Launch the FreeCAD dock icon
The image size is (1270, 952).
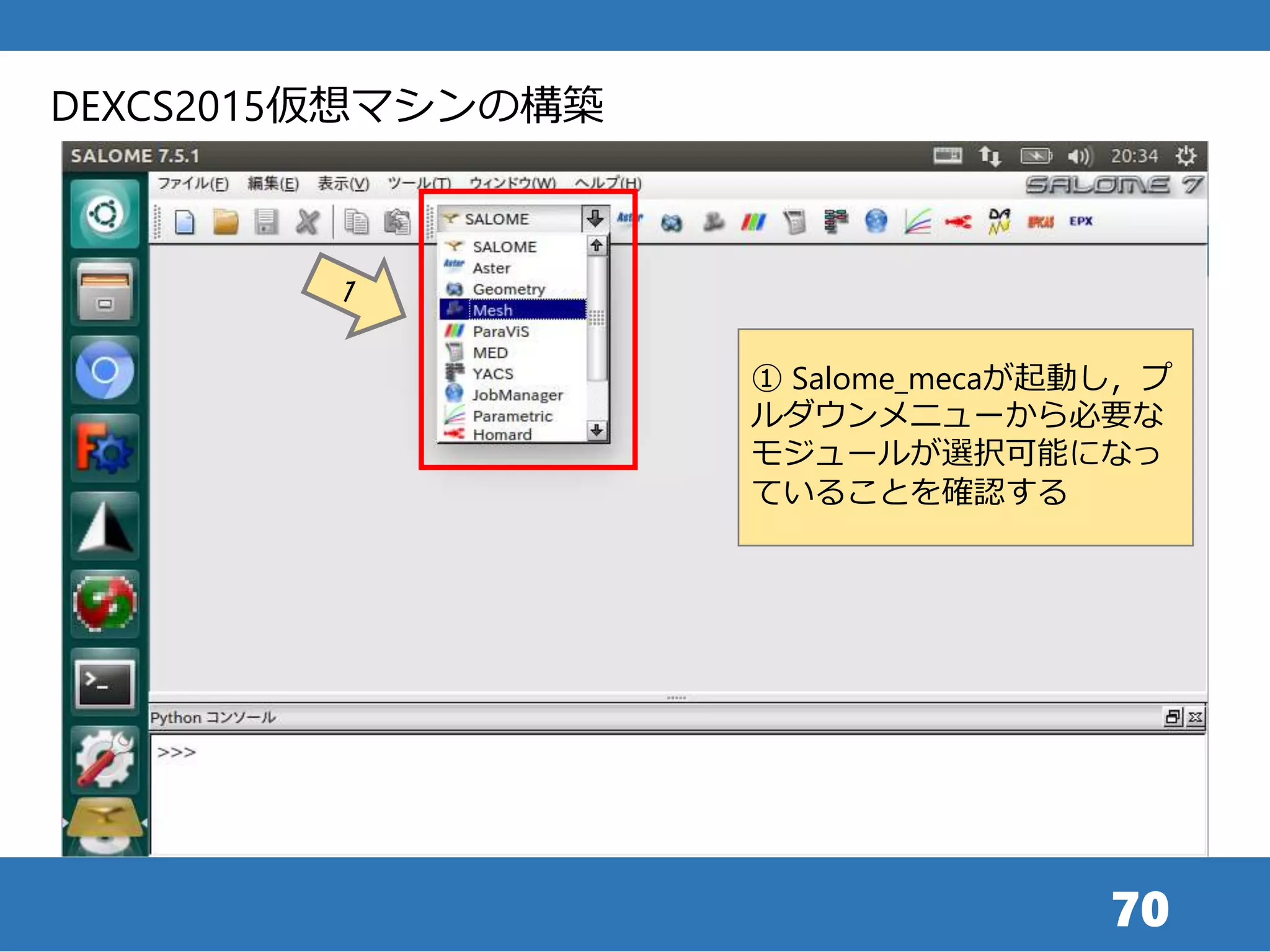[105, 448]
